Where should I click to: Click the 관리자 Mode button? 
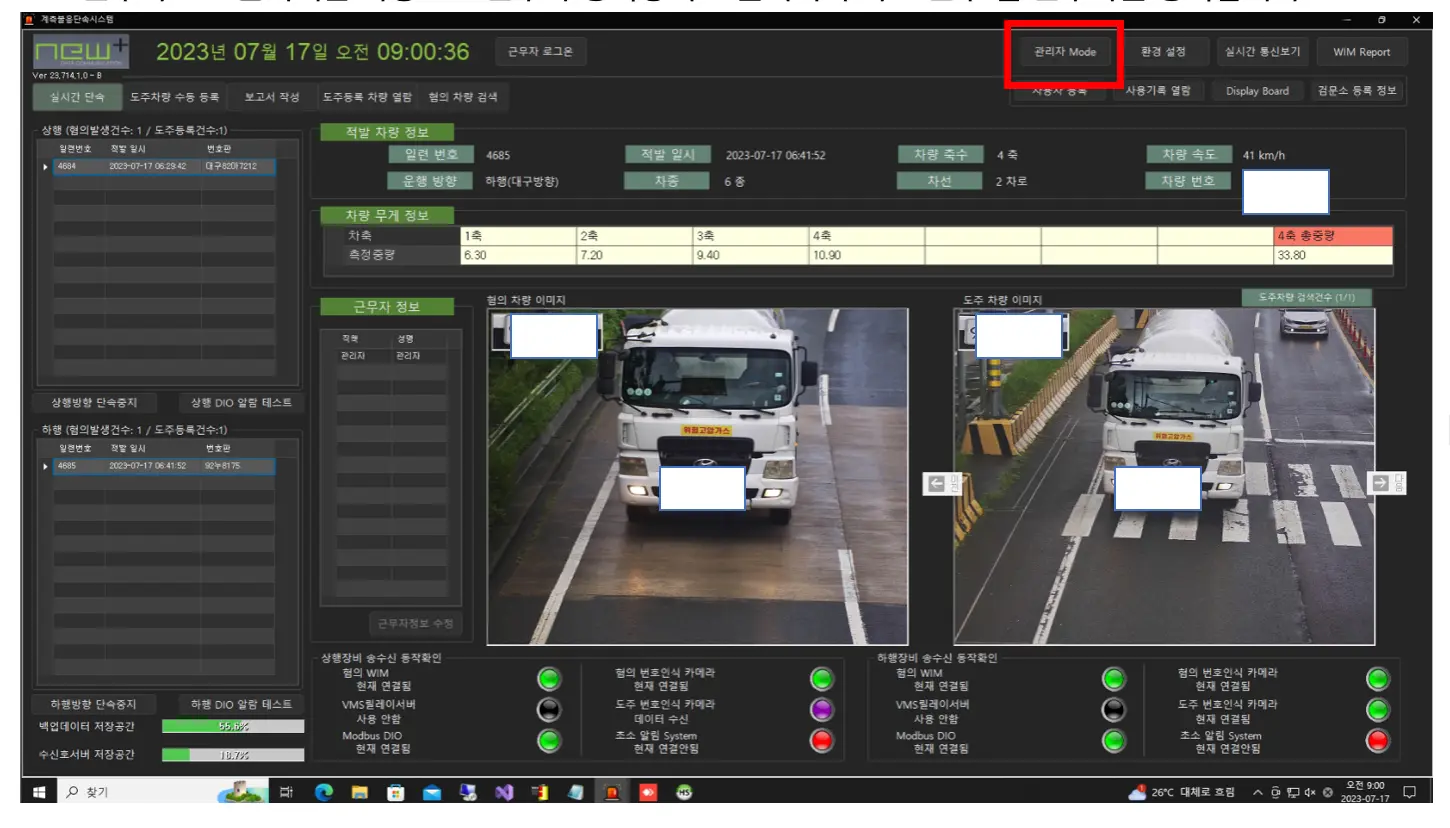1064,53
